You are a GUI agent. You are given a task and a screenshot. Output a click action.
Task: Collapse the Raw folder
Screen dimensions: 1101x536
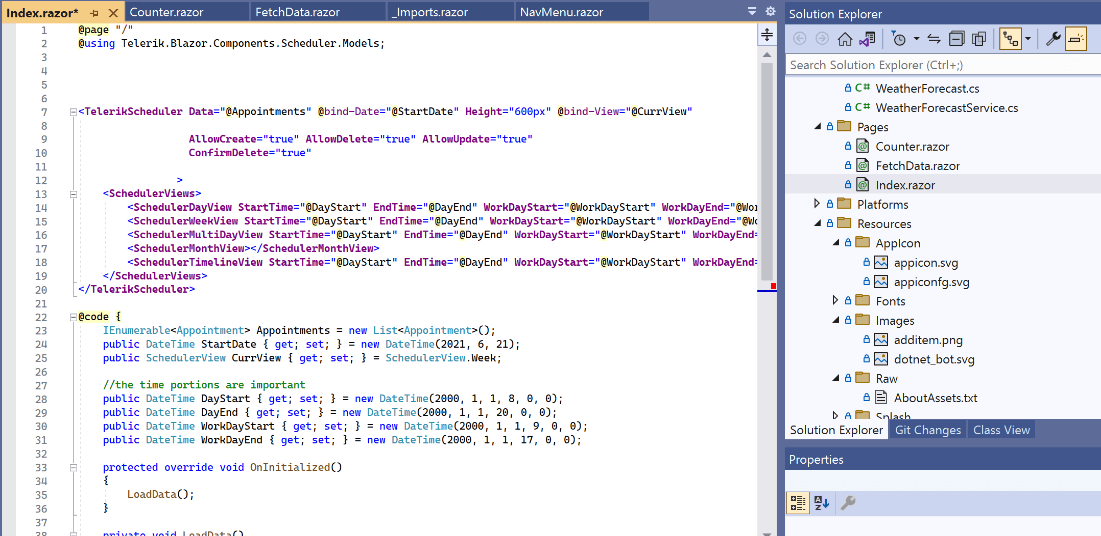[836, 378]
